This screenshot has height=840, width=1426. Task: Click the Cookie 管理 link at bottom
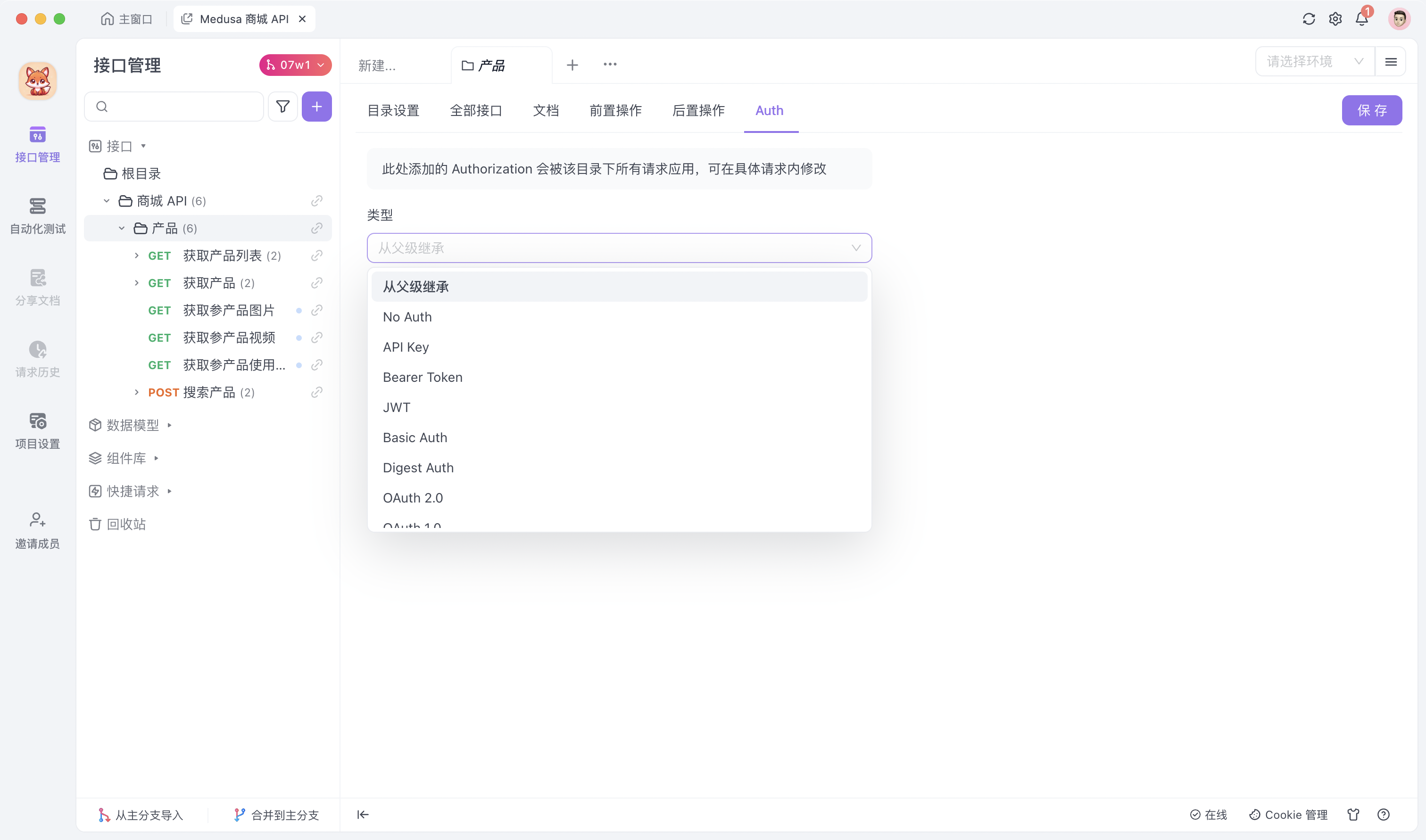[x=1290, y=814]
